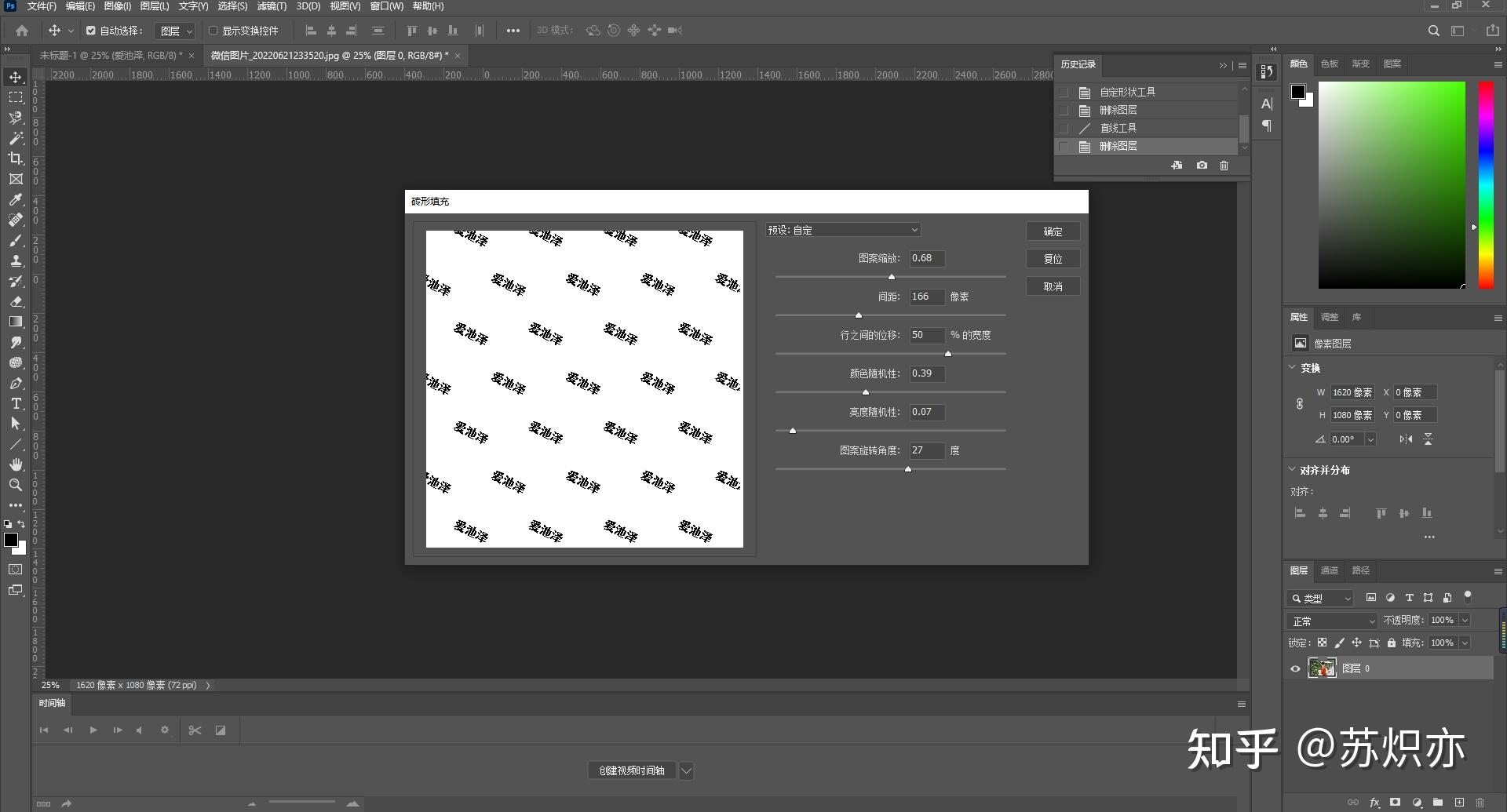Switch to 未标题-1 document tab
The width and height of the screenshot is (1507, 812).
point(111,56)
